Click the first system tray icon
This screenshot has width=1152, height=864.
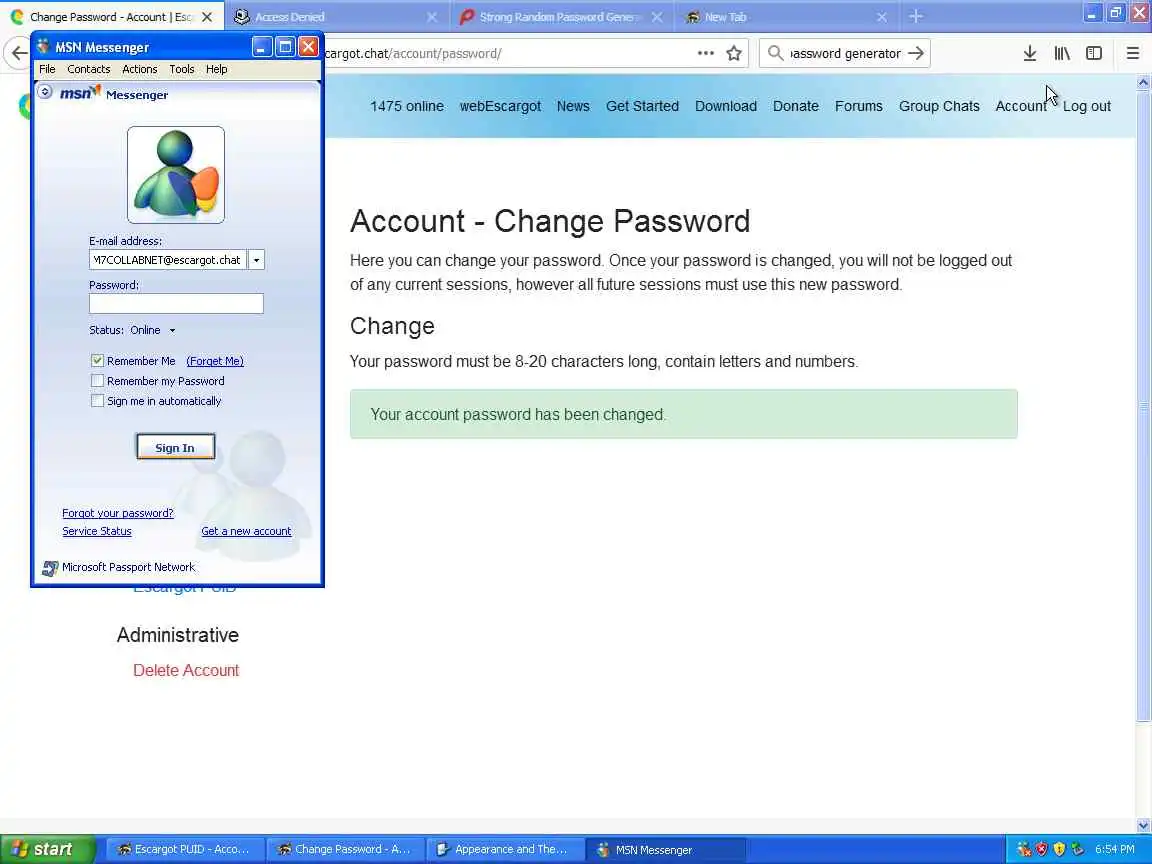click(x=1024, y=849)
